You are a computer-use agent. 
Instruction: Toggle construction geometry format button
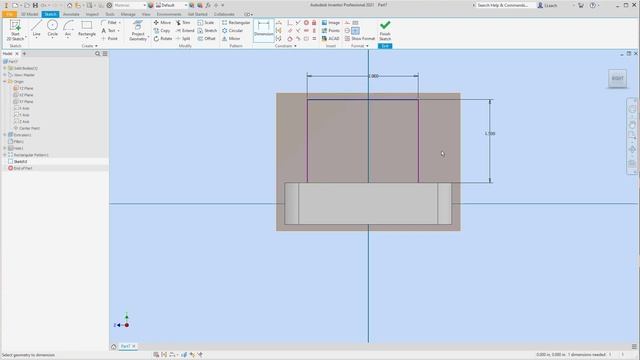point(347,22)
